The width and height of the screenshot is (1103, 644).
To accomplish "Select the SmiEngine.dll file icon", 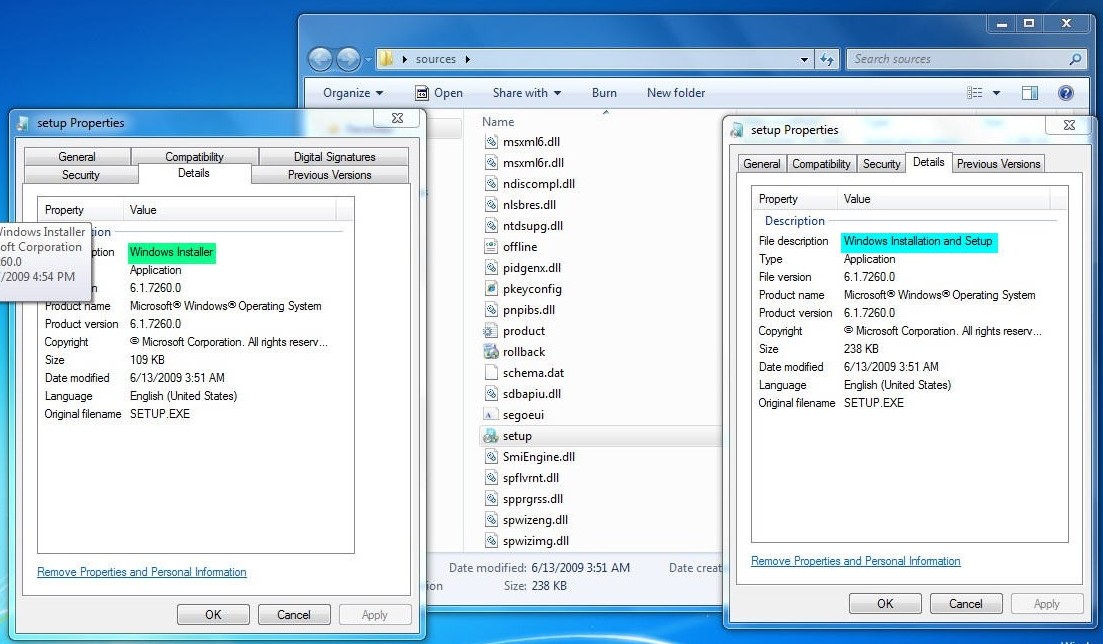I will [492, 457].
